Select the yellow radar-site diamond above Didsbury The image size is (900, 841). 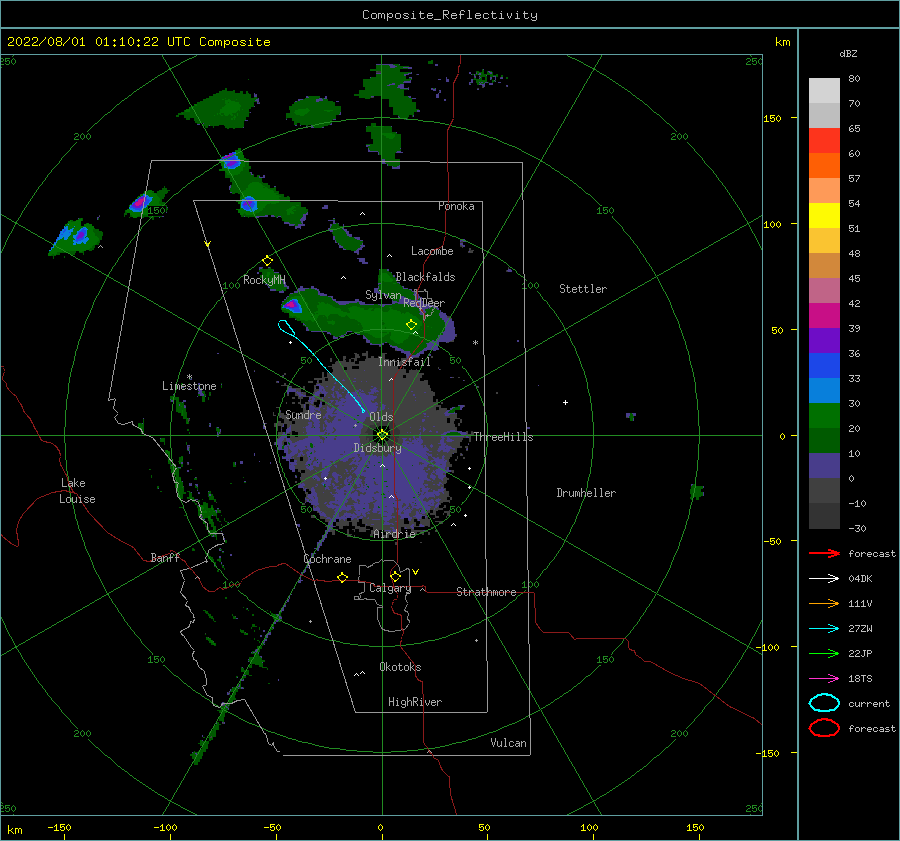[382, 435]
